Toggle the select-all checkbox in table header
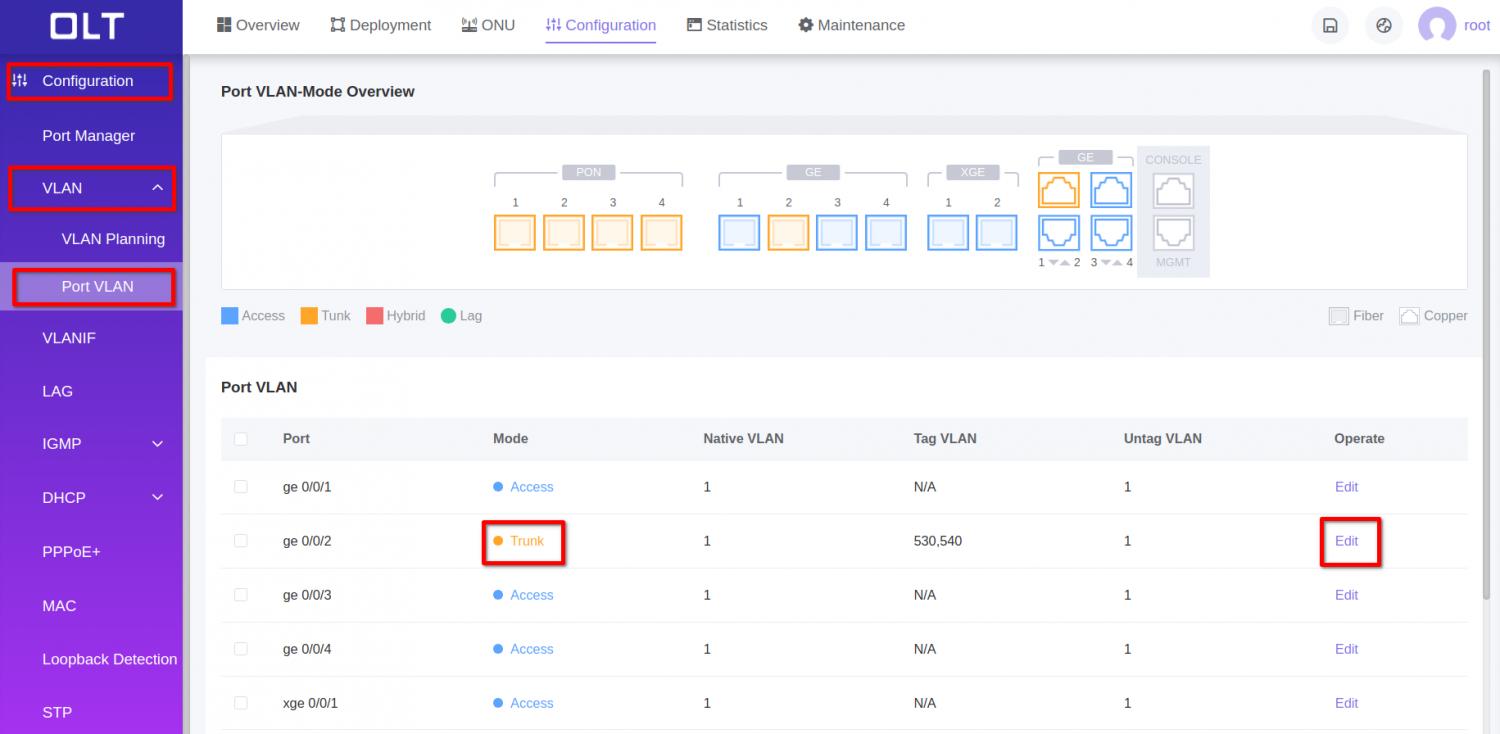1500x734 pixels. [x=241, y=439]
